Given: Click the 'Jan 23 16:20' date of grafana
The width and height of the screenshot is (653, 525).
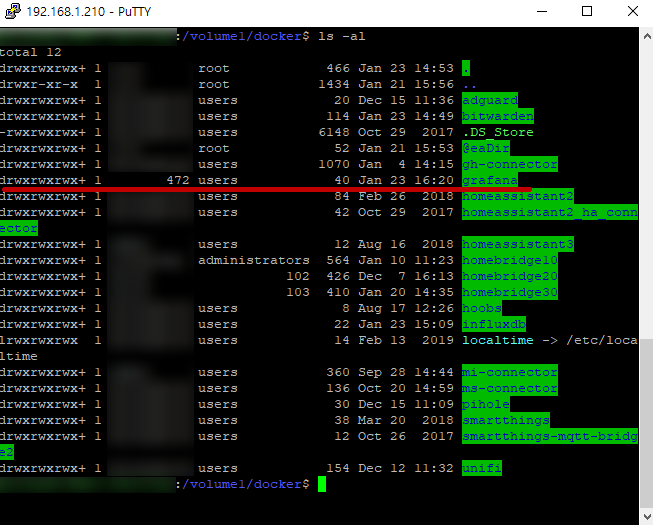Looking at the screenshot, I should pyautogui.click(x=406, y=180).
